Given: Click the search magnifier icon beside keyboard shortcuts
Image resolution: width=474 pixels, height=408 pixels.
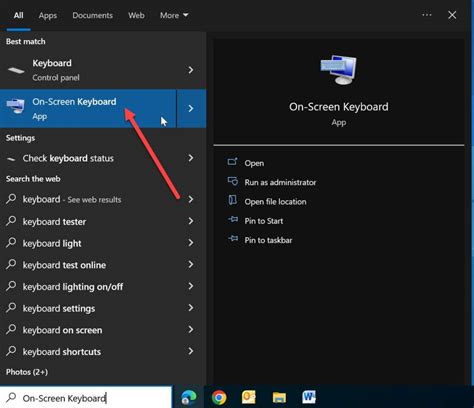Looking at the screenshot, I should [x=11, y=351].
